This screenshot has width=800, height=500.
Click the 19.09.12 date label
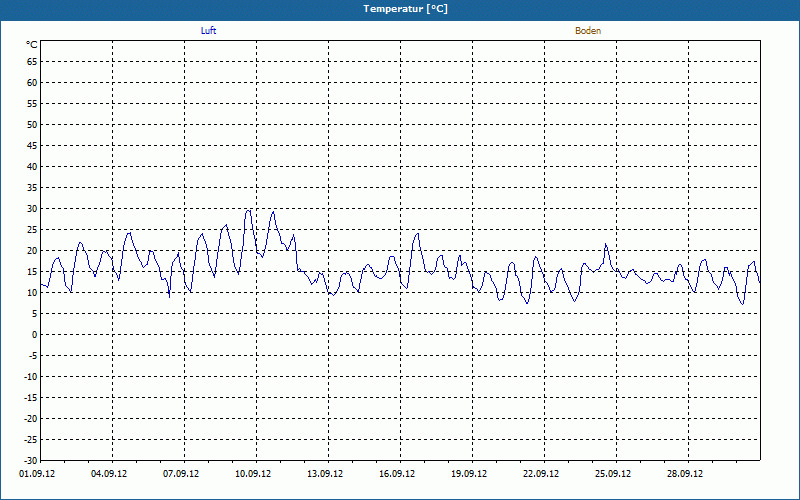pyautogui.click(x=469, y=474)
